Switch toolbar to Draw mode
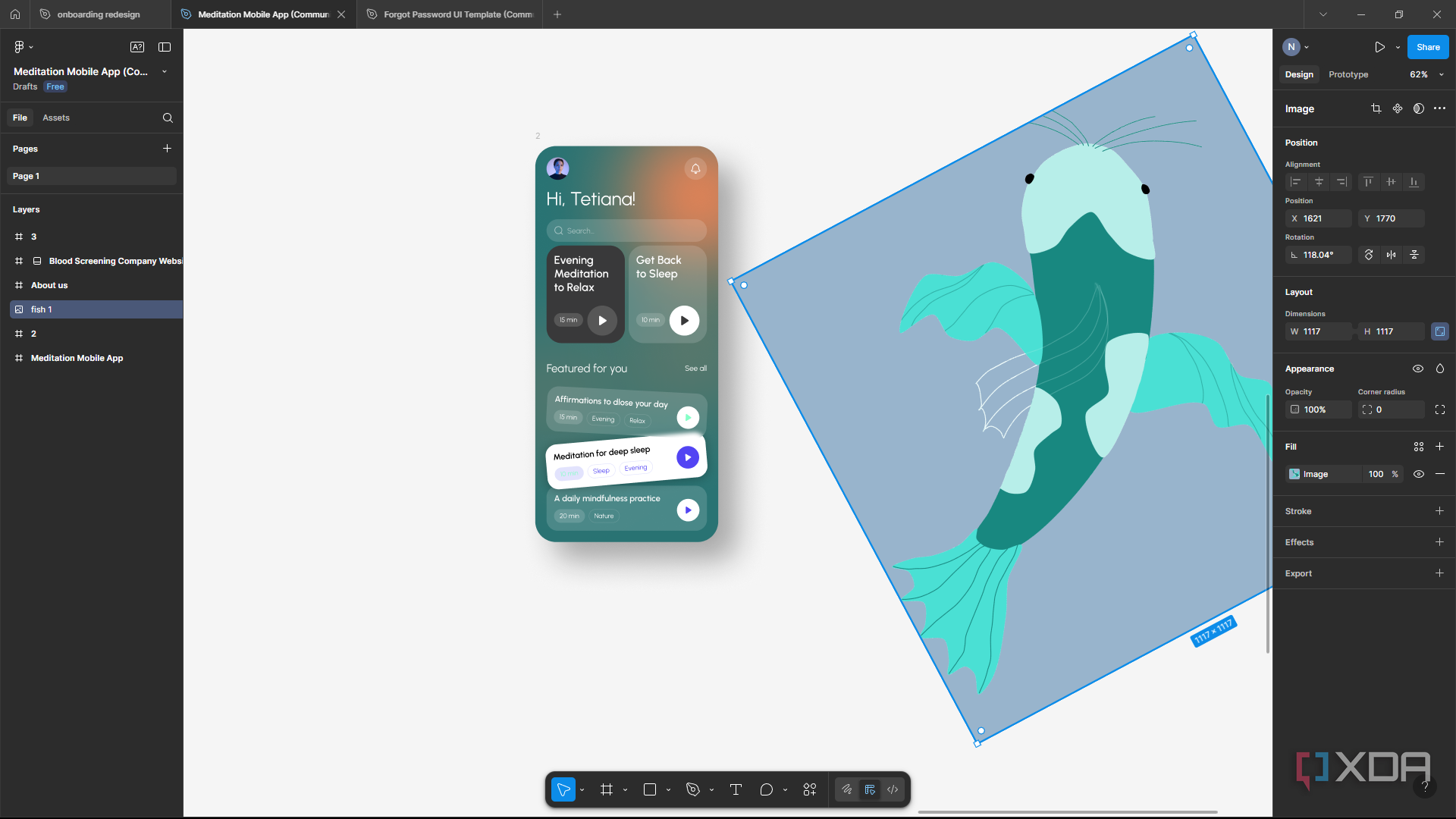Viewport: 1456px width, 819px height. pos(847,789)
